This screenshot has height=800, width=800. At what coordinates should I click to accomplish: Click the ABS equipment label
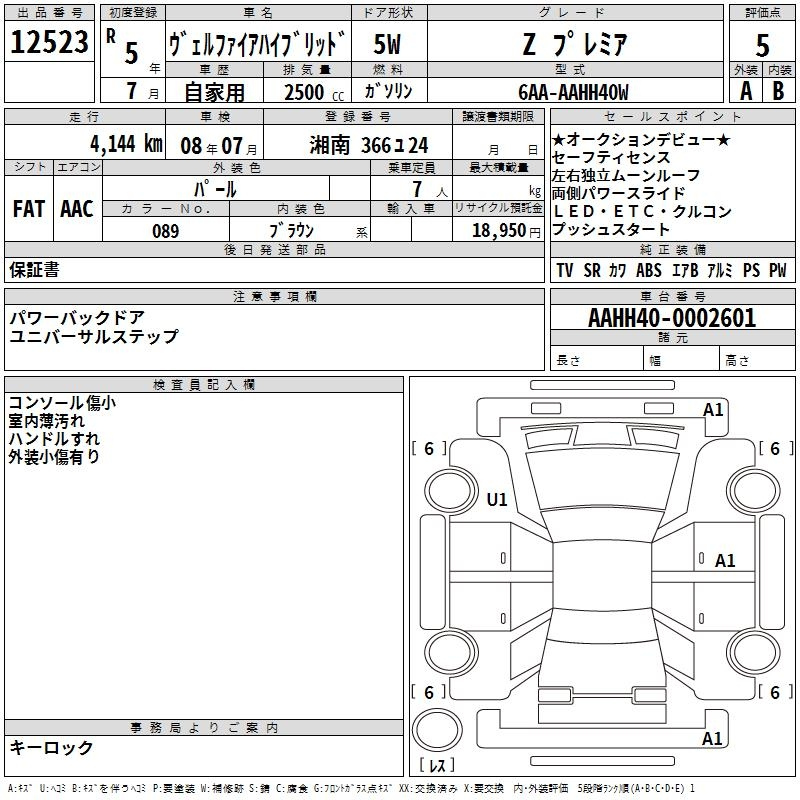coord(649,270)
